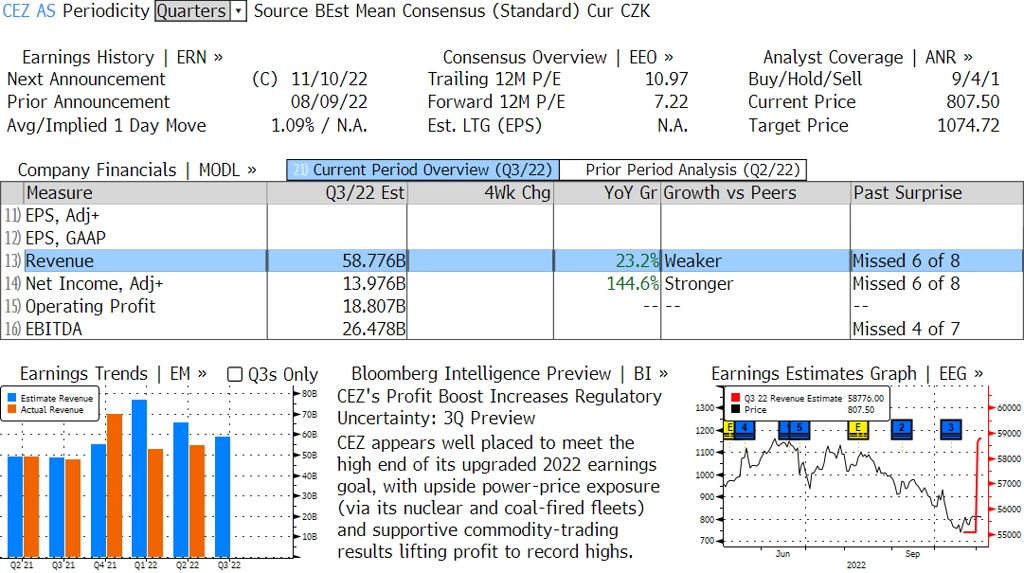The width and height of the screenshot is (1024, 573).
Task: Click the blue event marker numbered 4
Action: pos(744,429)
